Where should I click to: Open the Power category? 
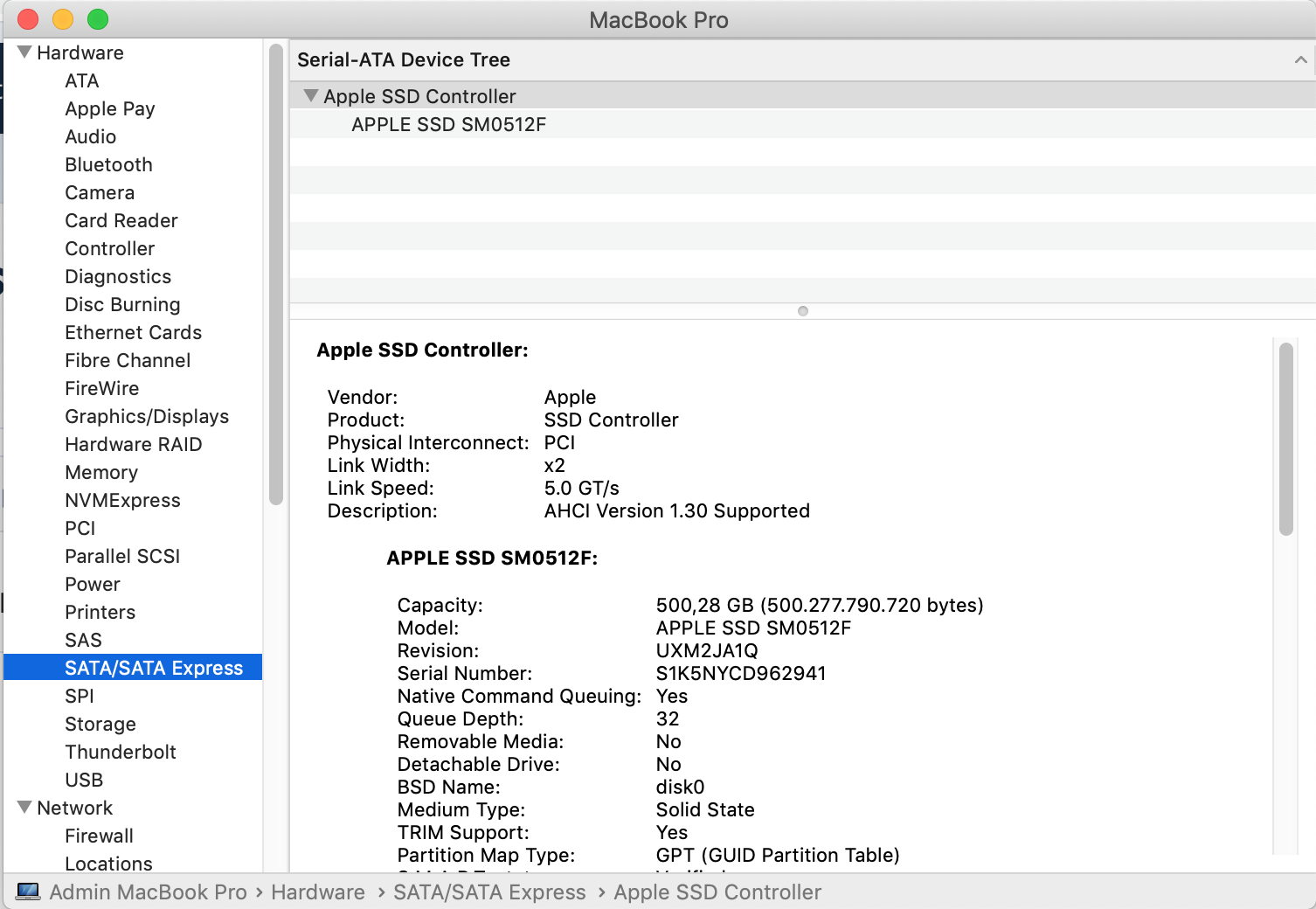coord(93,584)
